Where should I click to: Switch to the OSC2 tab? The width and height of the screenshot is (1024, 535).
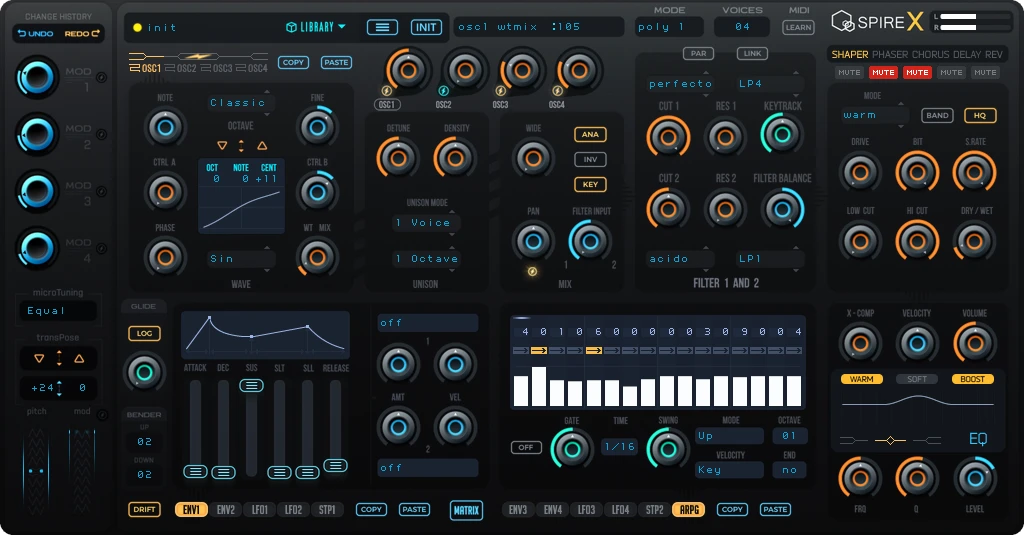[181, 68]
